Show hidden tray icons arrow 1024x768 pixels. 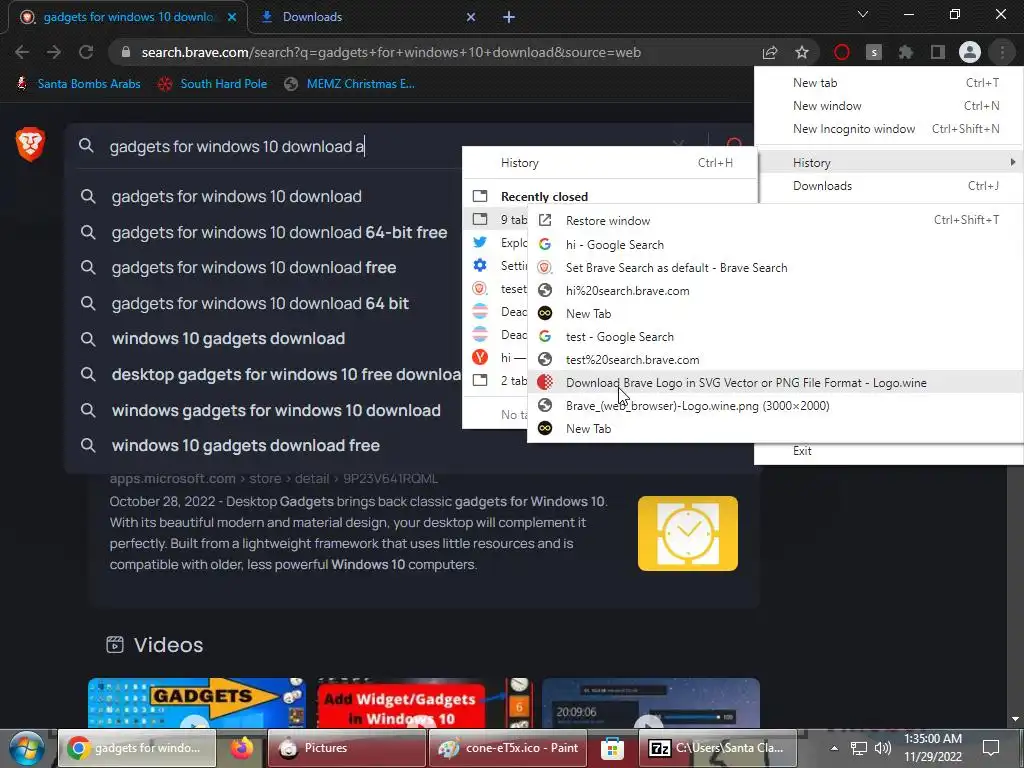pyautogui.click(x=834, y=748)
